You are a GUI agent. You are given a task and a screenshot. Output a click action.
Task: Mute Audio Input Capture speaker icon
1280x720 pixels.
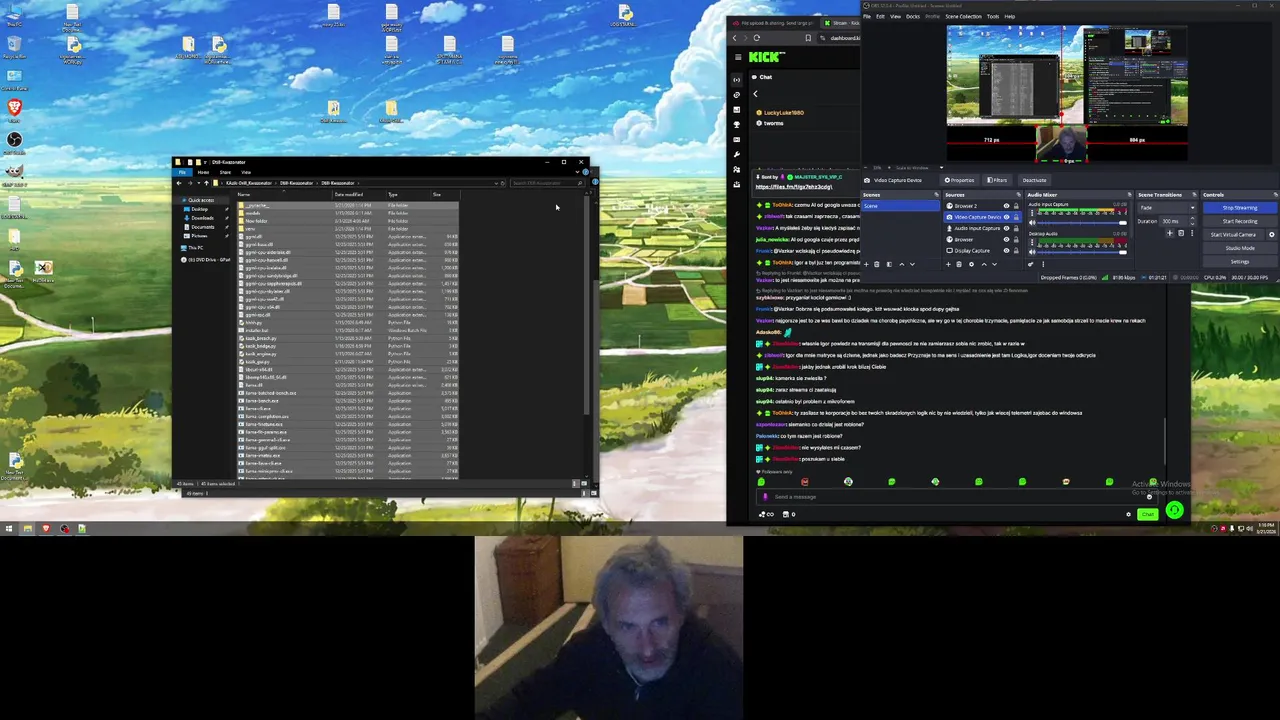(1032, 222)
